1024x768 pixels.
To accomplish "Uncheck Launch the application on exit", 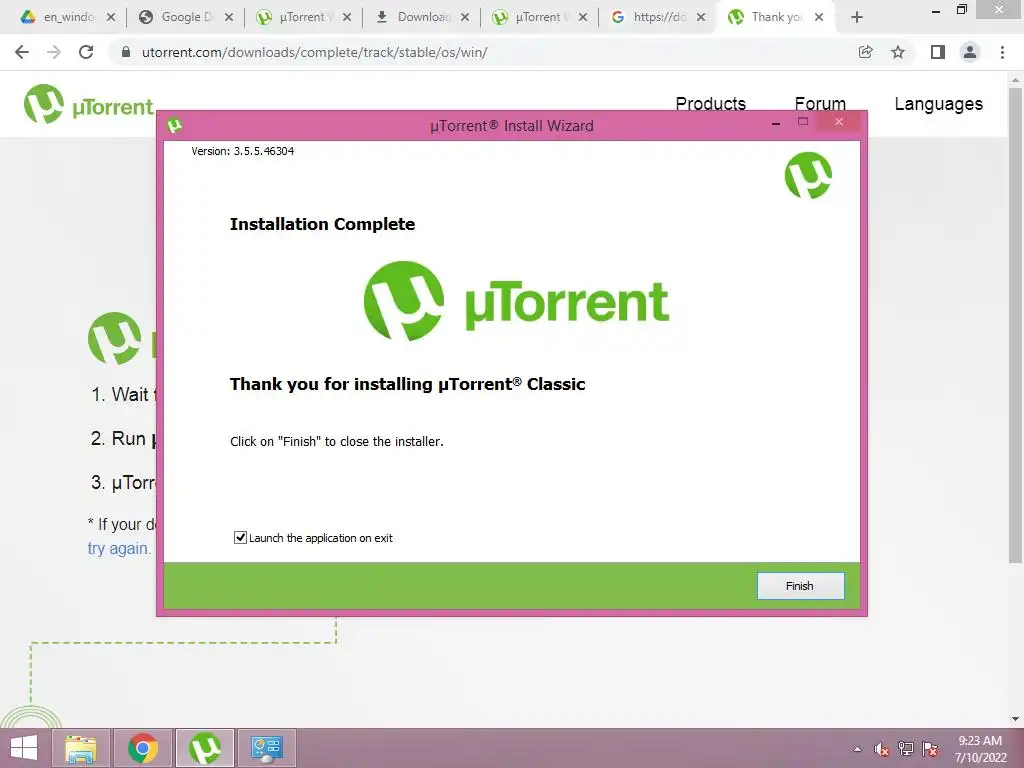I will pos(240,537).
